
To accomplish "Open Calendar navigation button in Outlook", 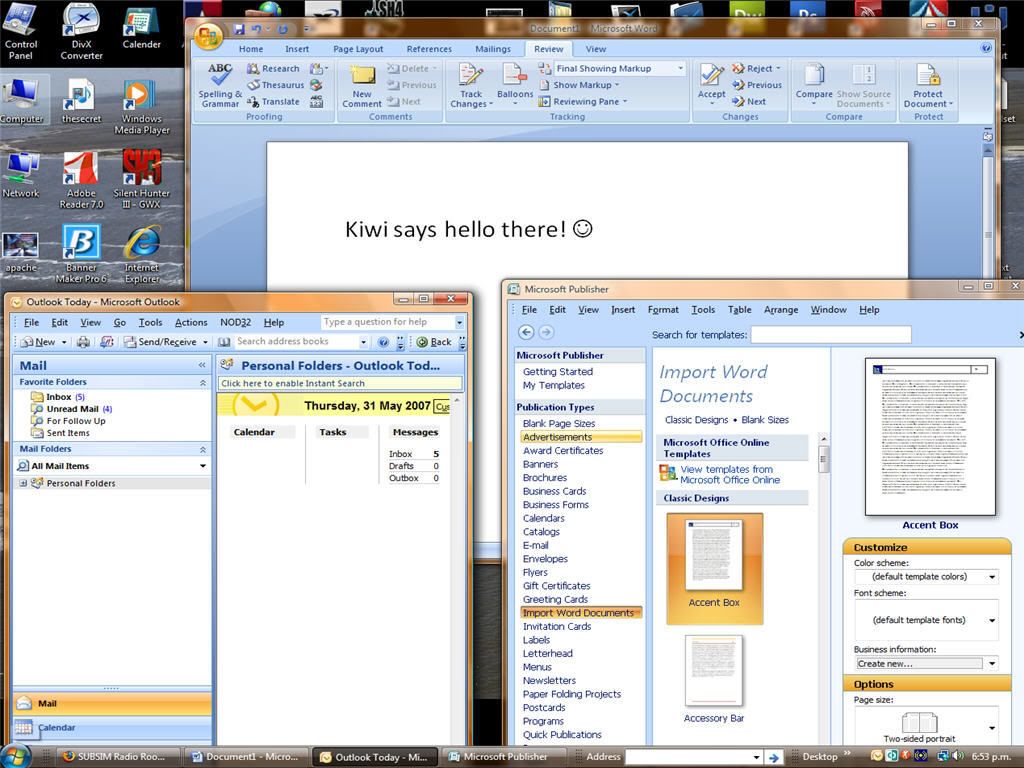I will (112, 728).
